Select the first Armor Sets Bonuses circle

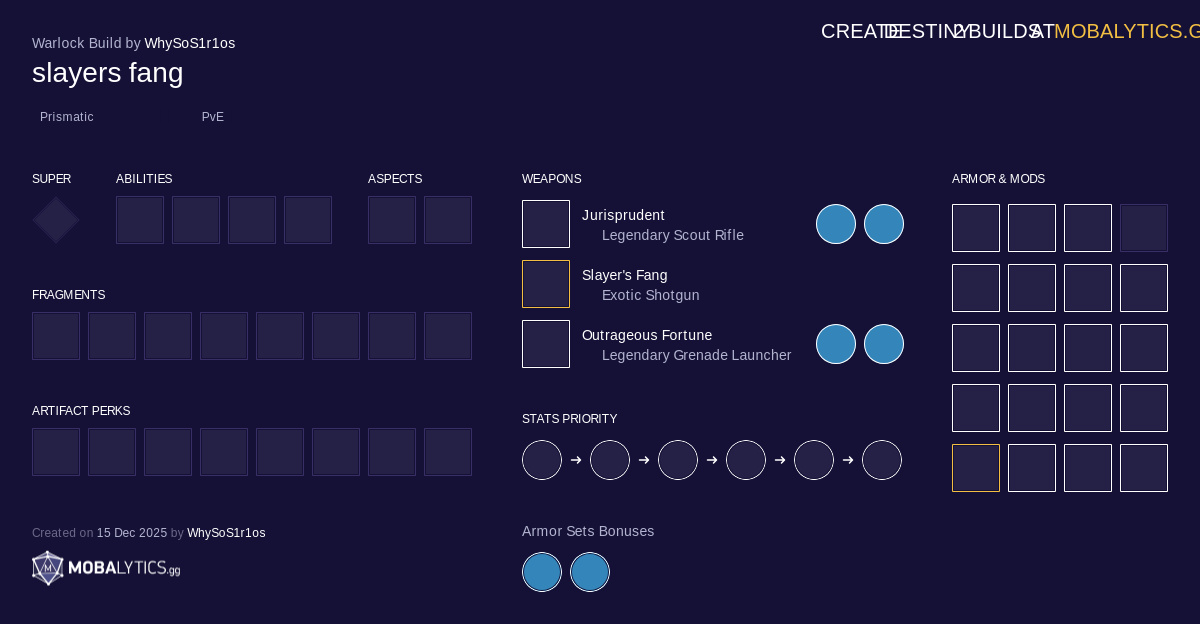pos(542,572)
